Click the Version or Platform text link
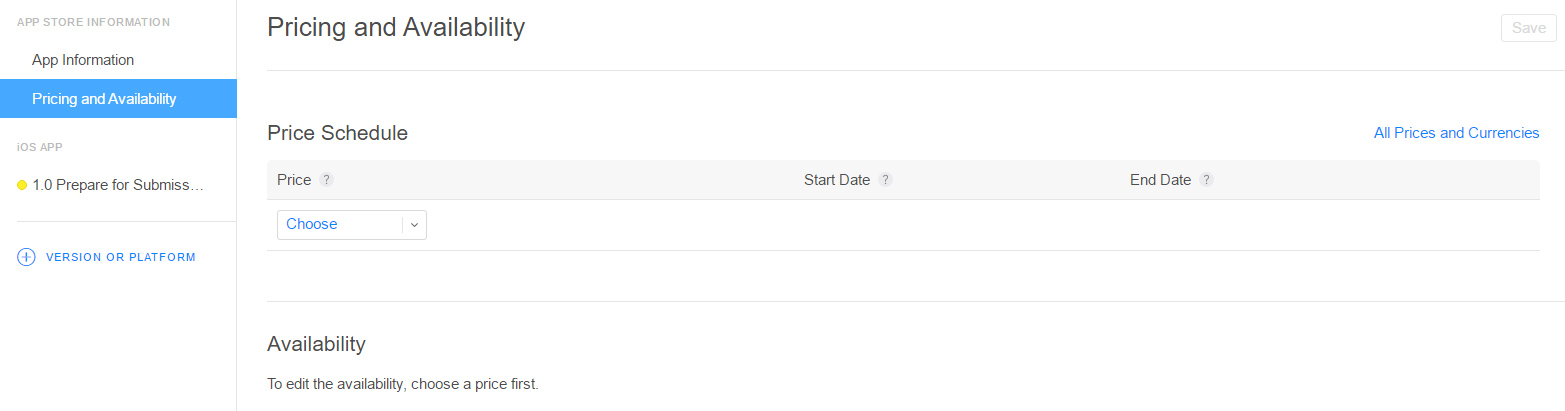 [121, 257]
